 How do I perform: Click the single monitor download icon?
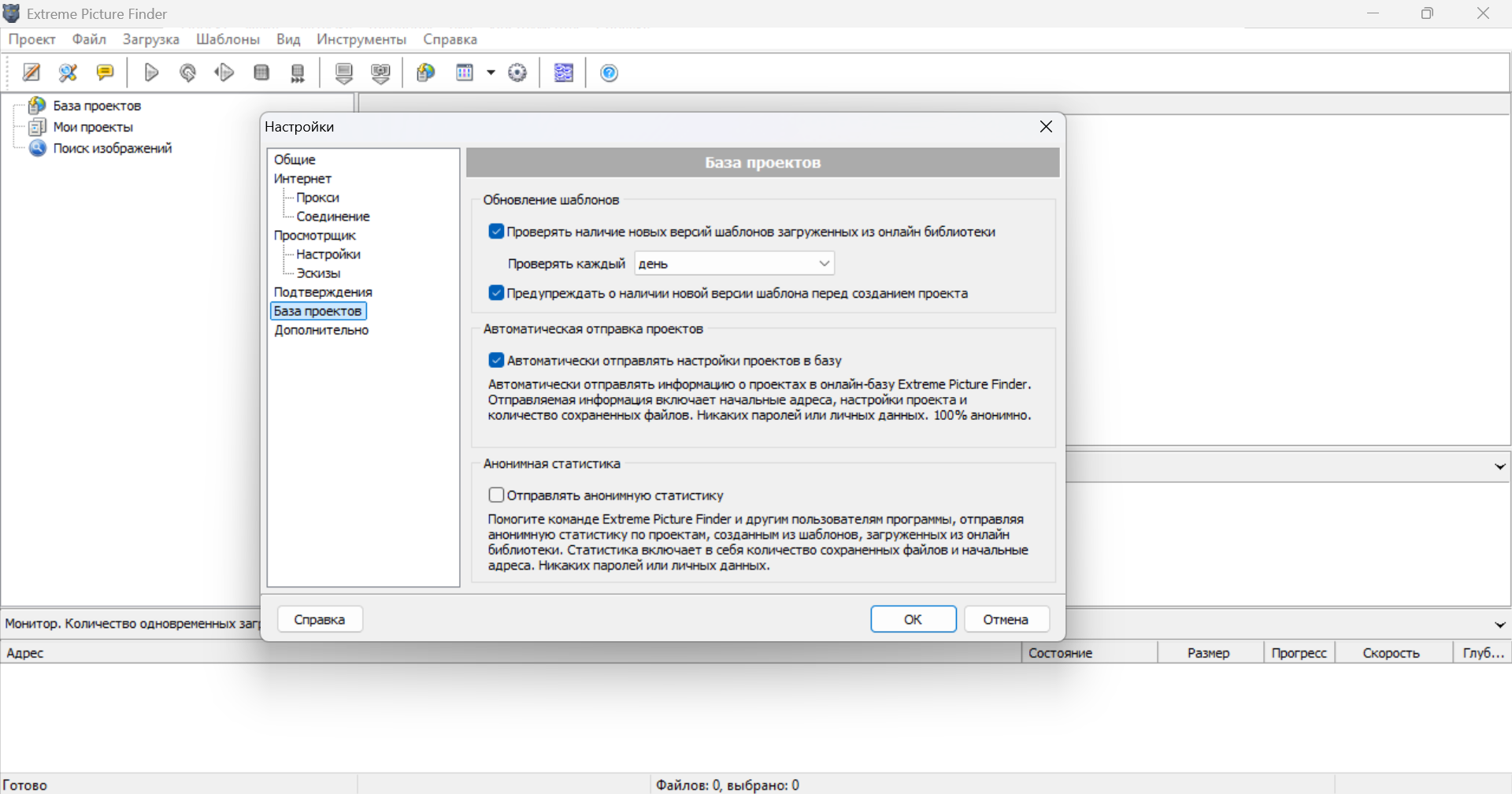coord(344,73)
